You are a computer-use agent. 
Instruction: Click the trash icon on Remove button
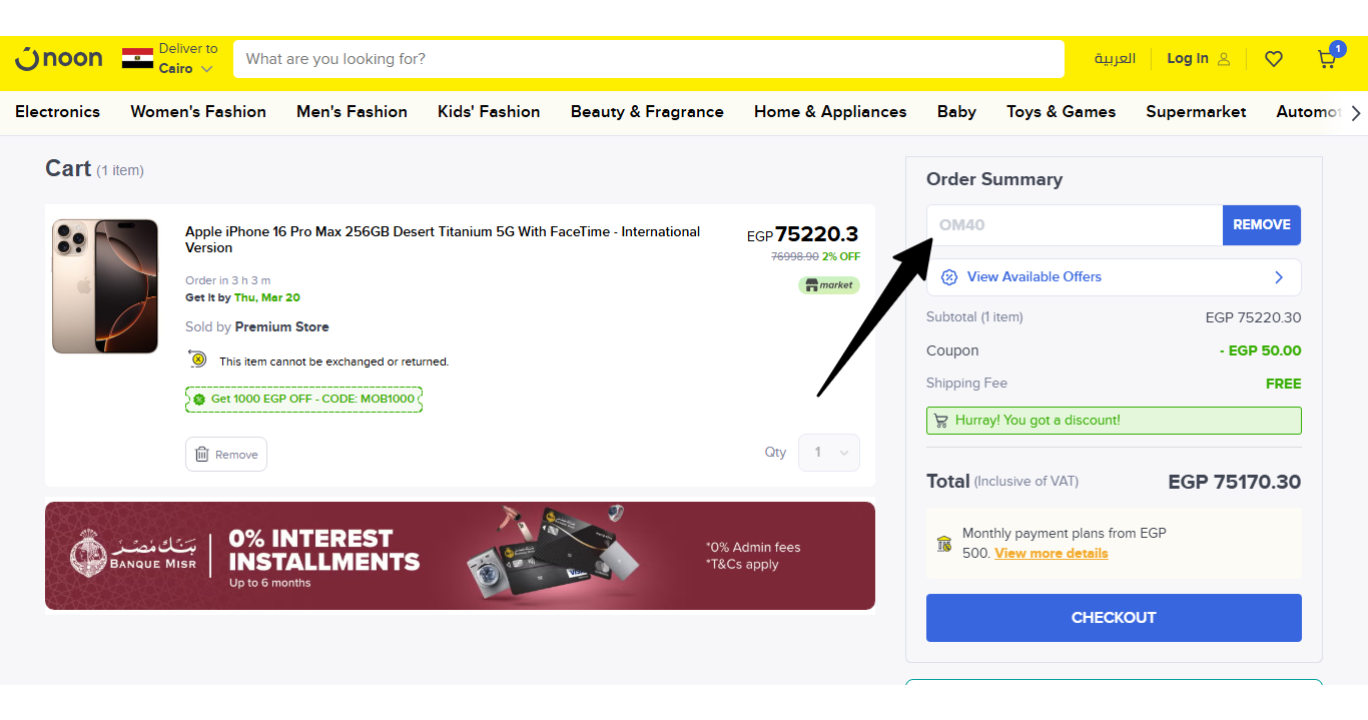point(202,454)
